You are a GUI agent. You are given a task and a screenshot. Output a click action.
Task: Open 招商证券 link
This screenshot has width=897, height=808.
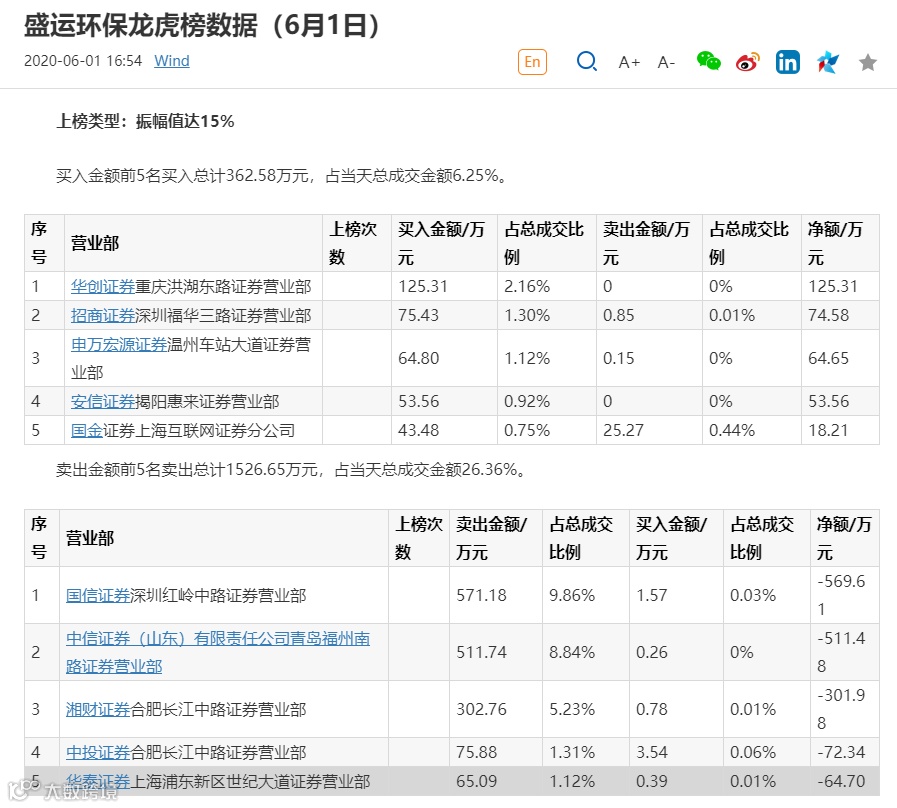click(103, 315)
